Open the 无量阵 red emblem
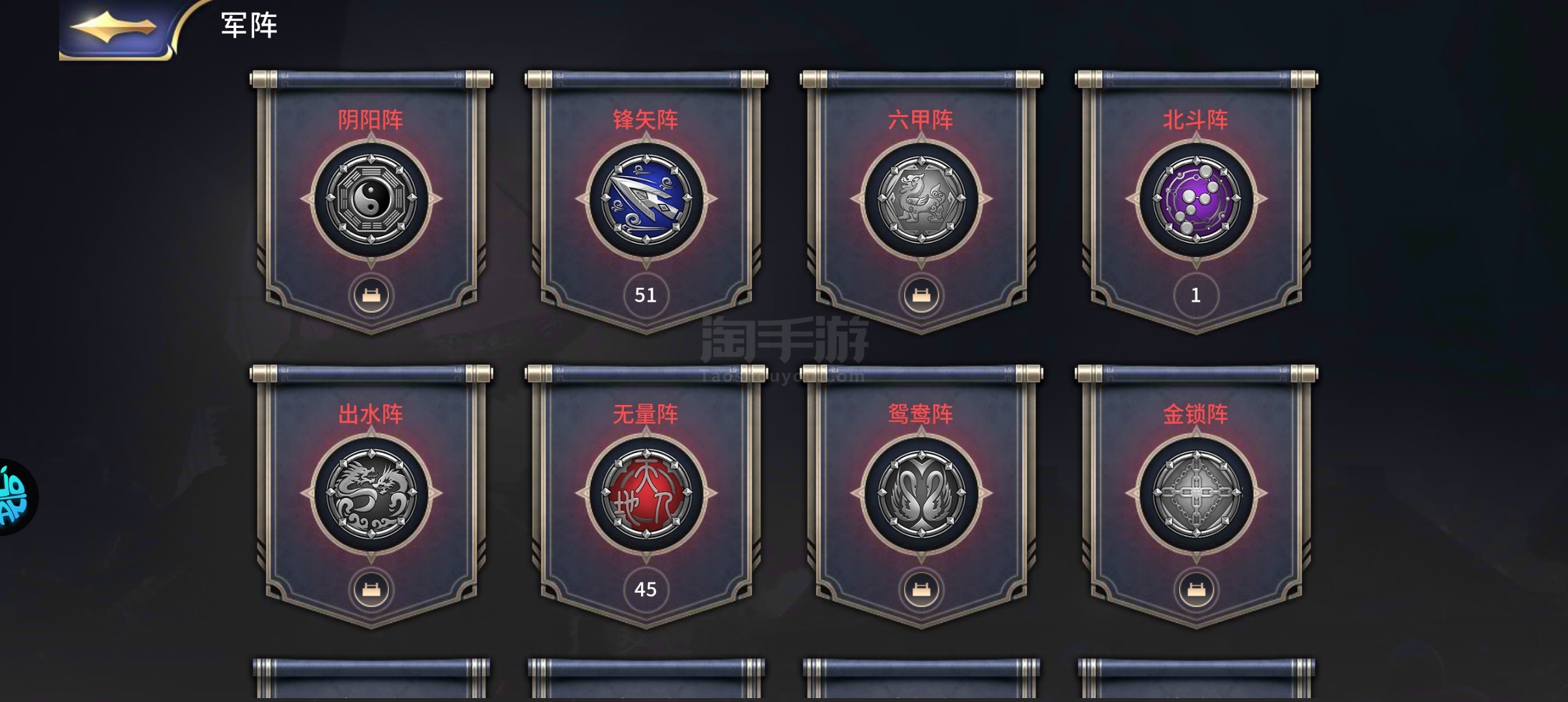The image size is (1568, 702). coord(646,493)
